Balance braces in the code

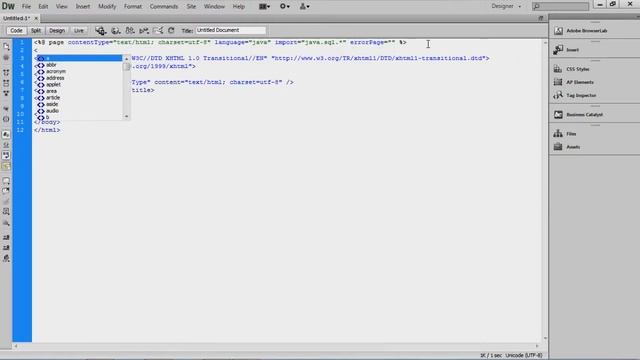[6, 119]
